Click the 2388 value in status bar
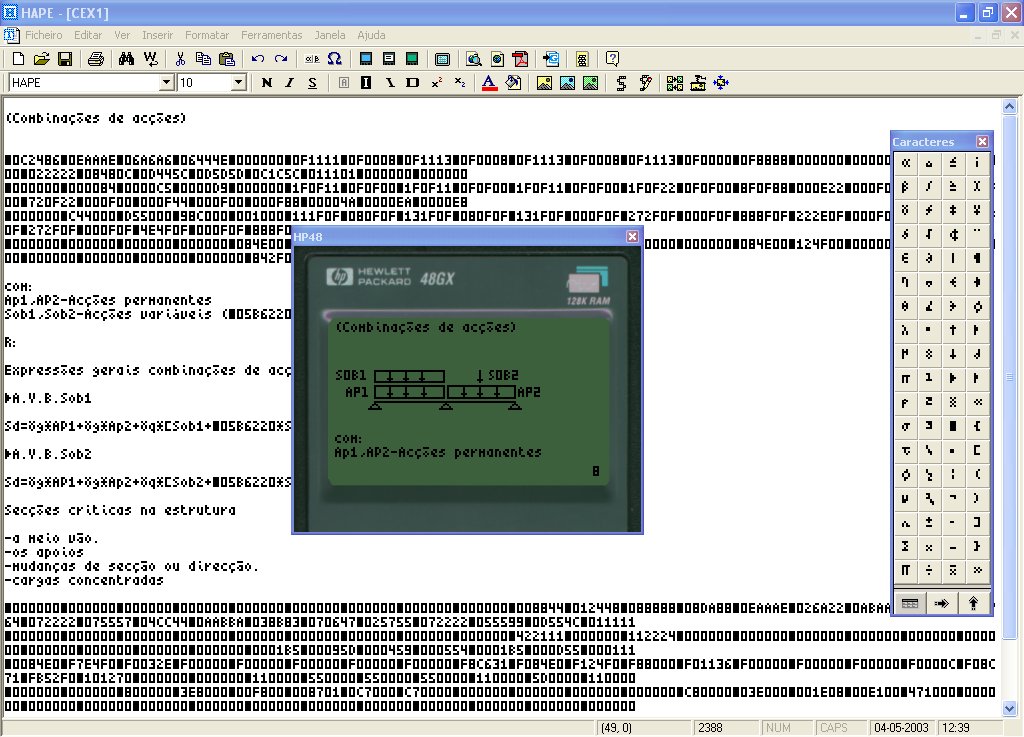Viewport: 1024px width, 737px height. 711,727
